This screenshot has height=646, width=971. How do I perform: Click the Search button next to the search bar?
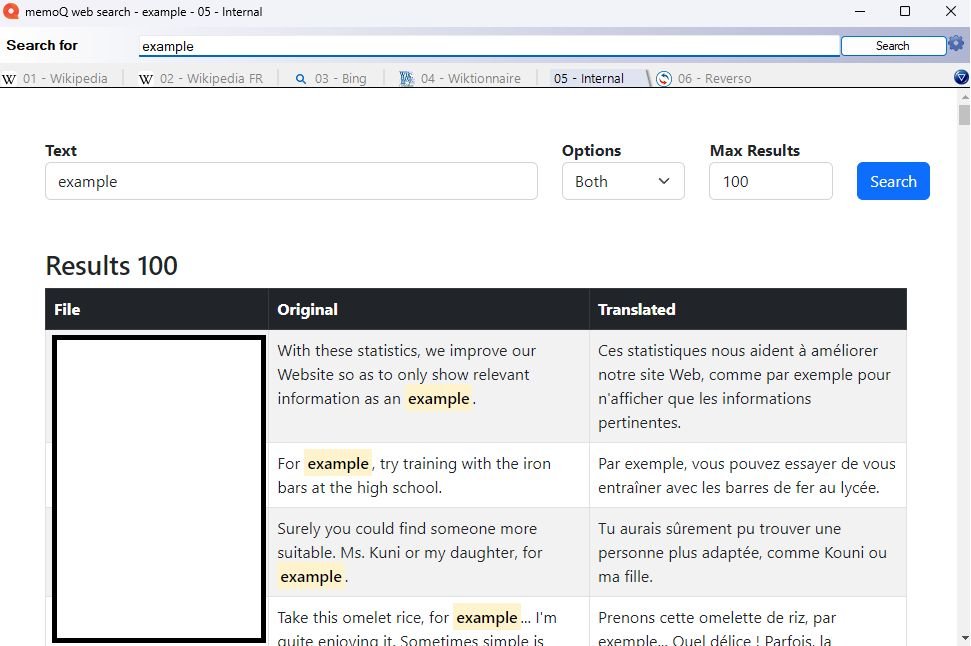(x=893, y=45)
